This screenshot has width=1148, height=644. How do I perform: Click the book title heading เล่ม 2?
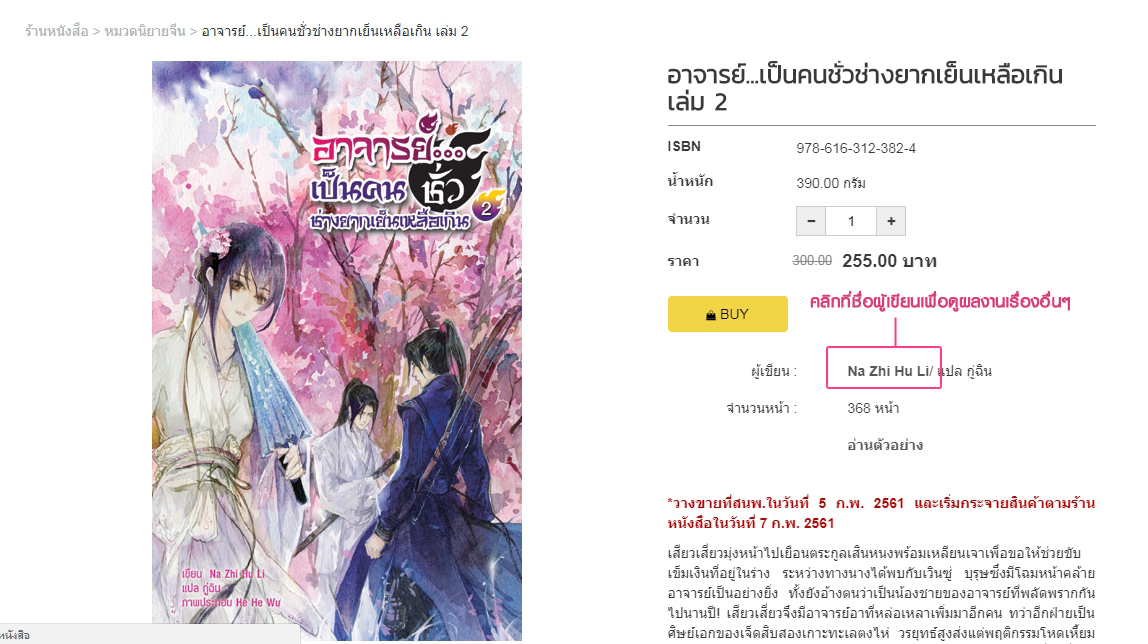coord(865,88)
